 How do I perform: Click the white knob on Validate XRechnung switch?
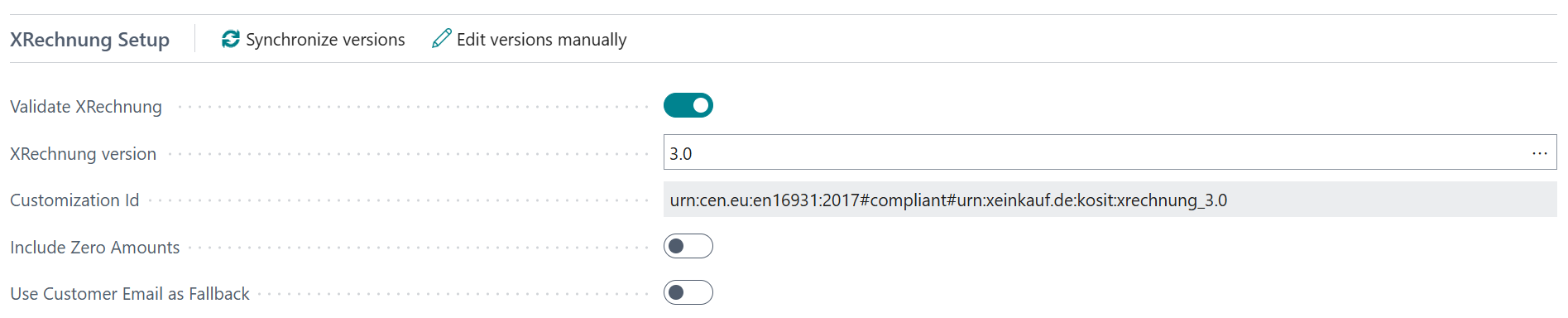coord(701,105)
